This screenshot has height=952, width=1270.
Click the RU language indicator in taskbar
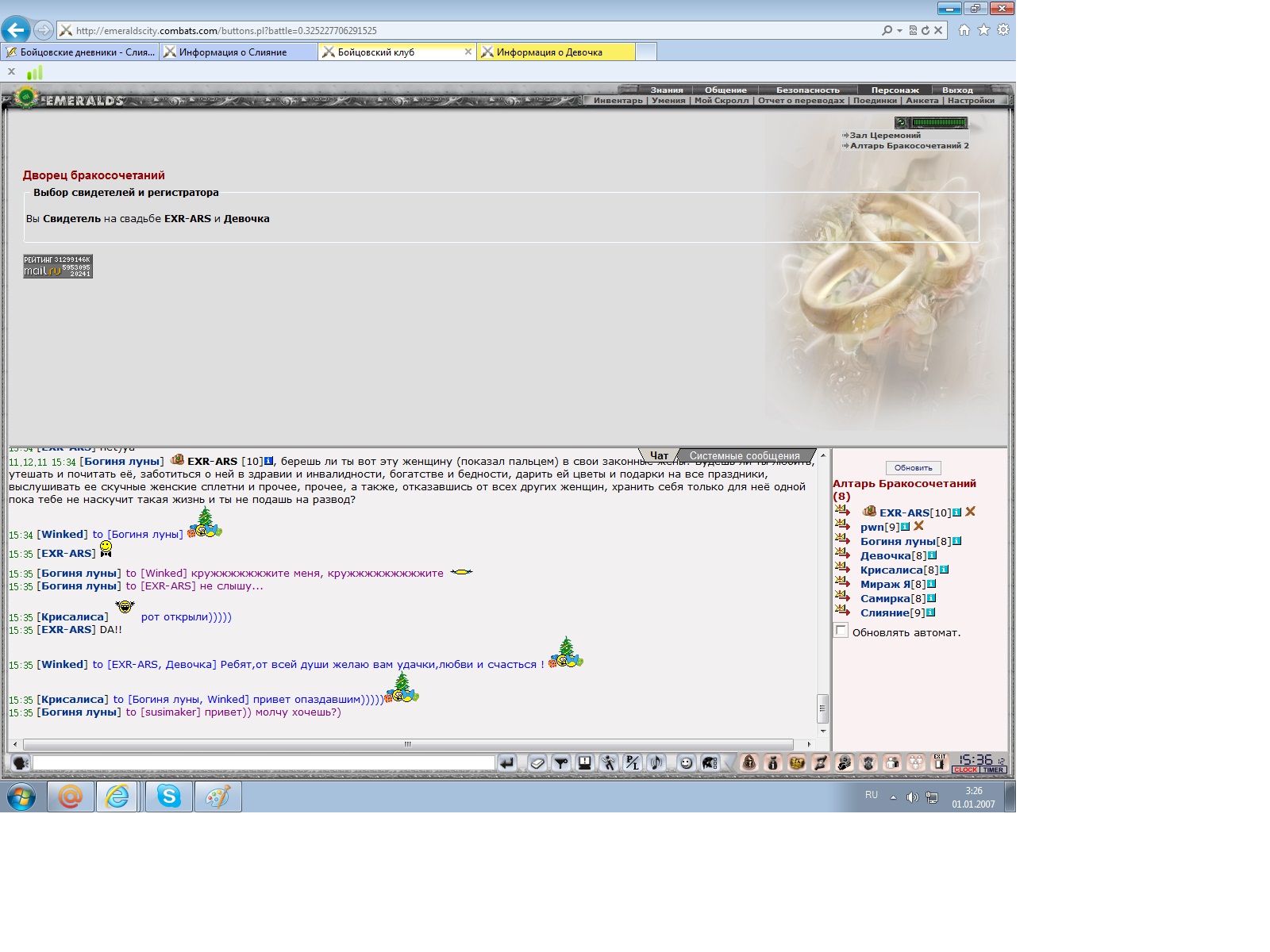[872, 795]
